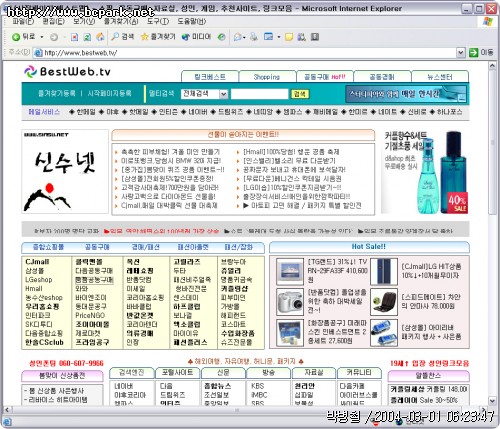Click the vertical scrollbar down arrow
Viewport: 500px width, 429px height.
pyautogui.click(x=492, y=401)
